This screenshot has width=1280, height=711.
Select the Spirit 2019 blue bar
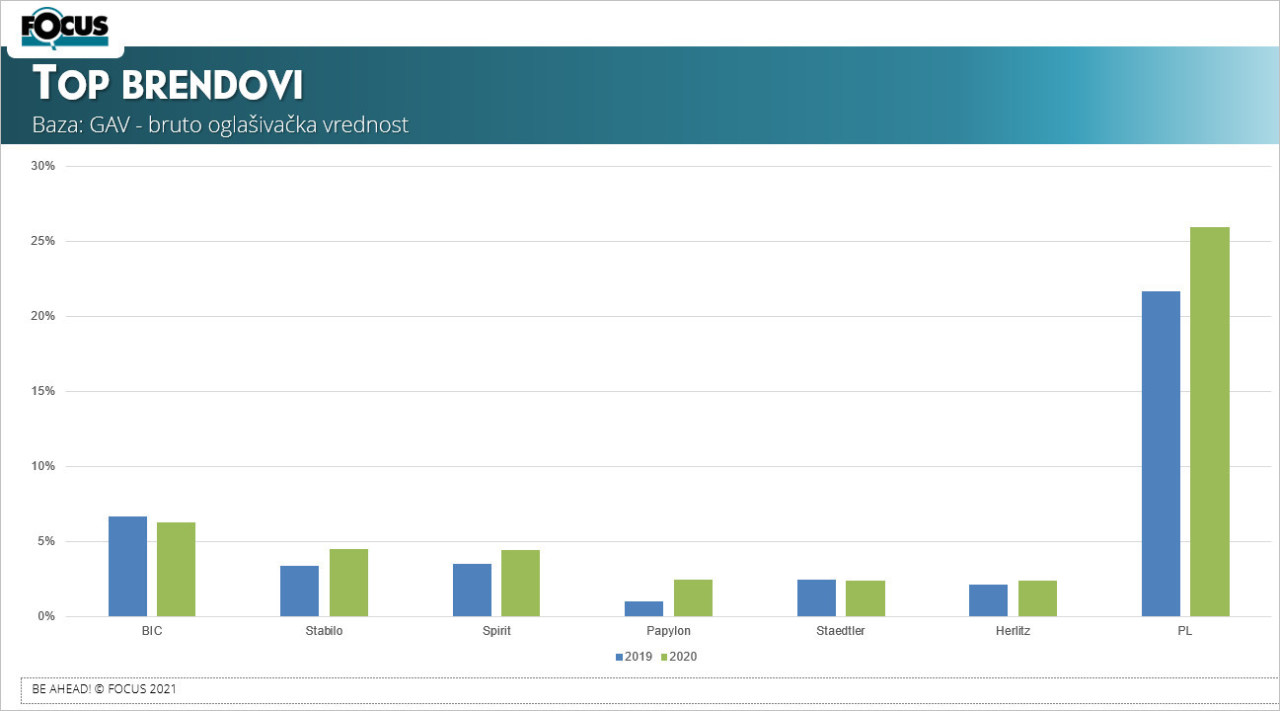coord(472,590)
